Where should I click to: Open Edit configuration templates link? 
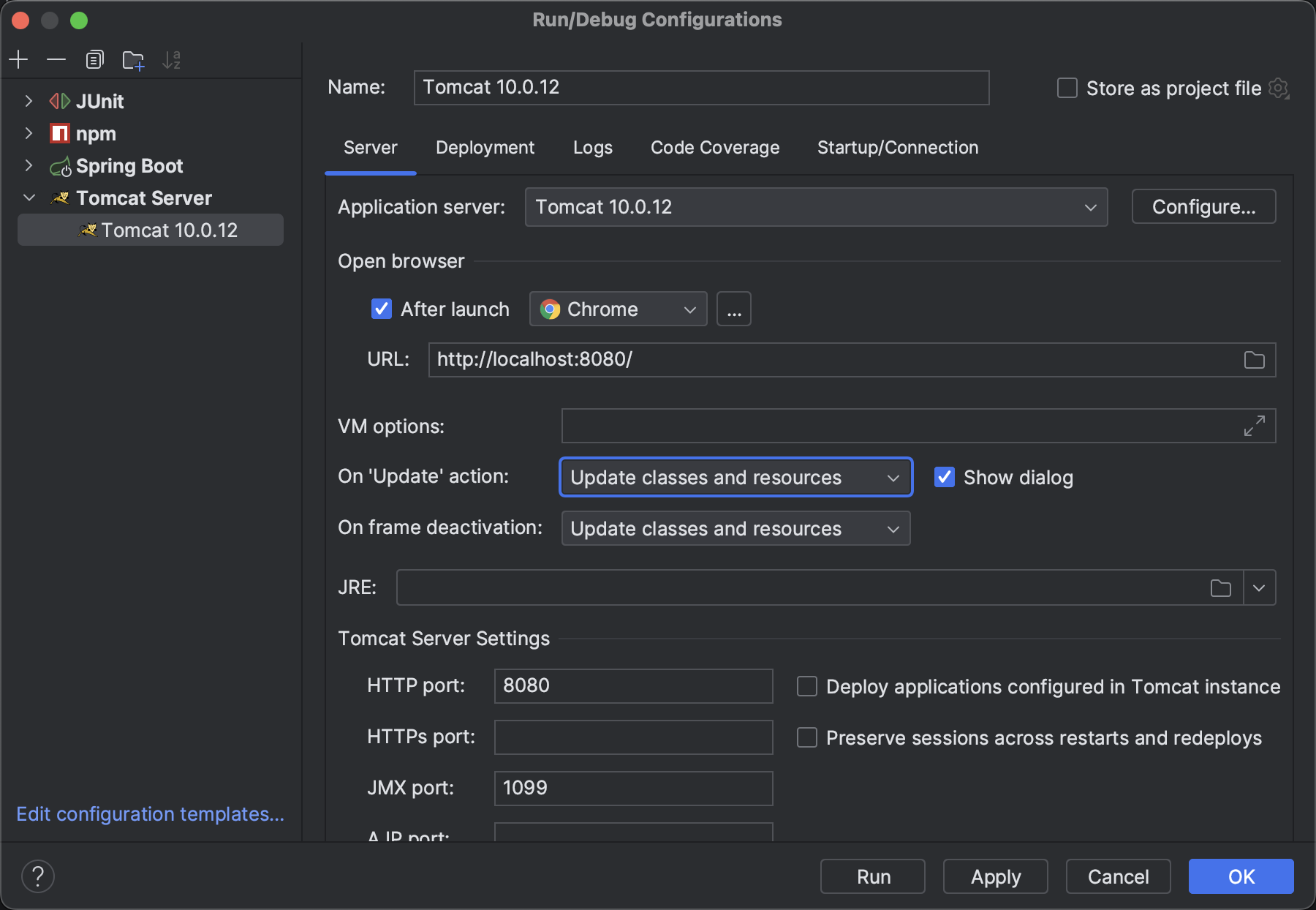point(150,814)
